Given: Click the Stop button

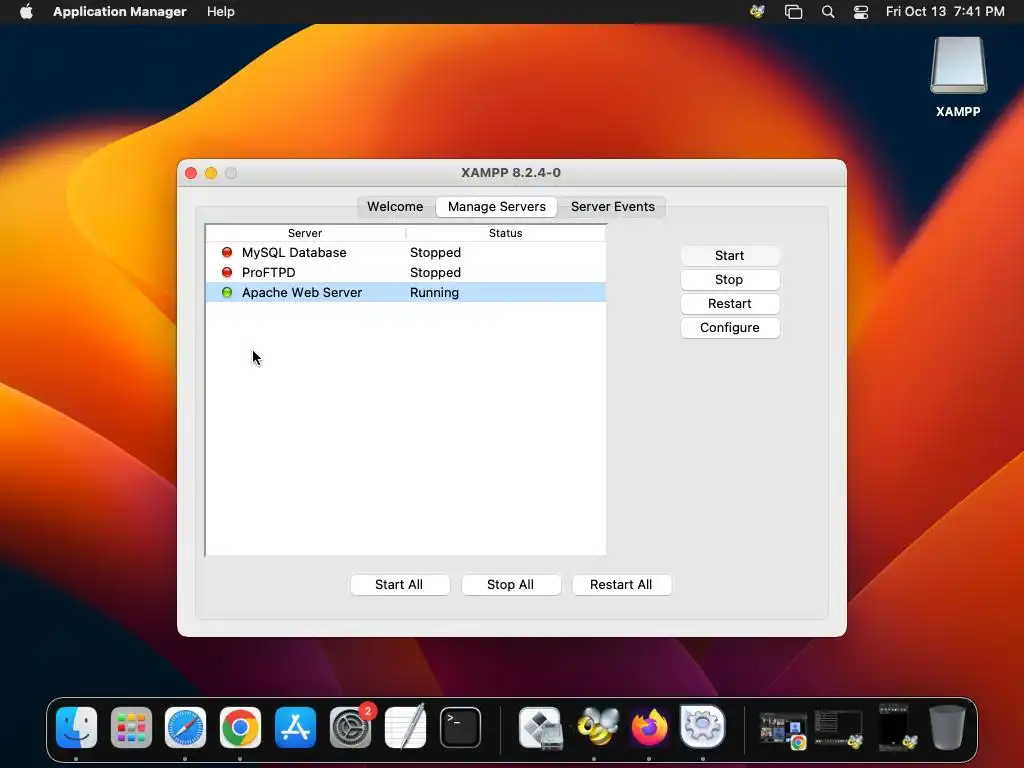Looking at the screenshot, I should click(x=729, y=280).
